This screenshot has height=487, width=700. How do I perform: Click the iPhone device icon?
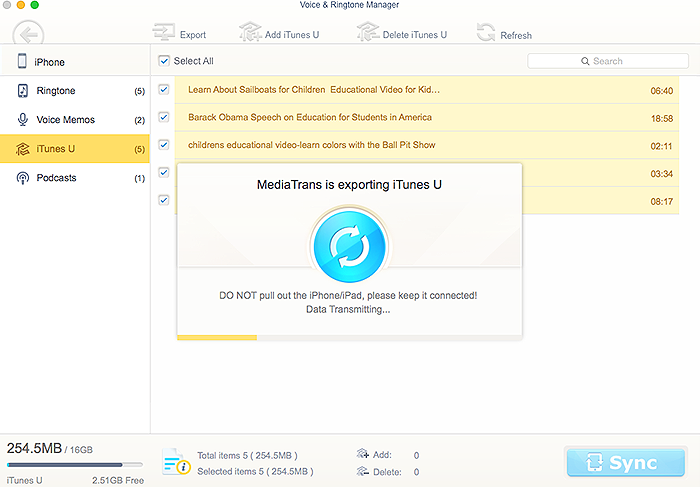pyautogui.click(x=22, y=61)
